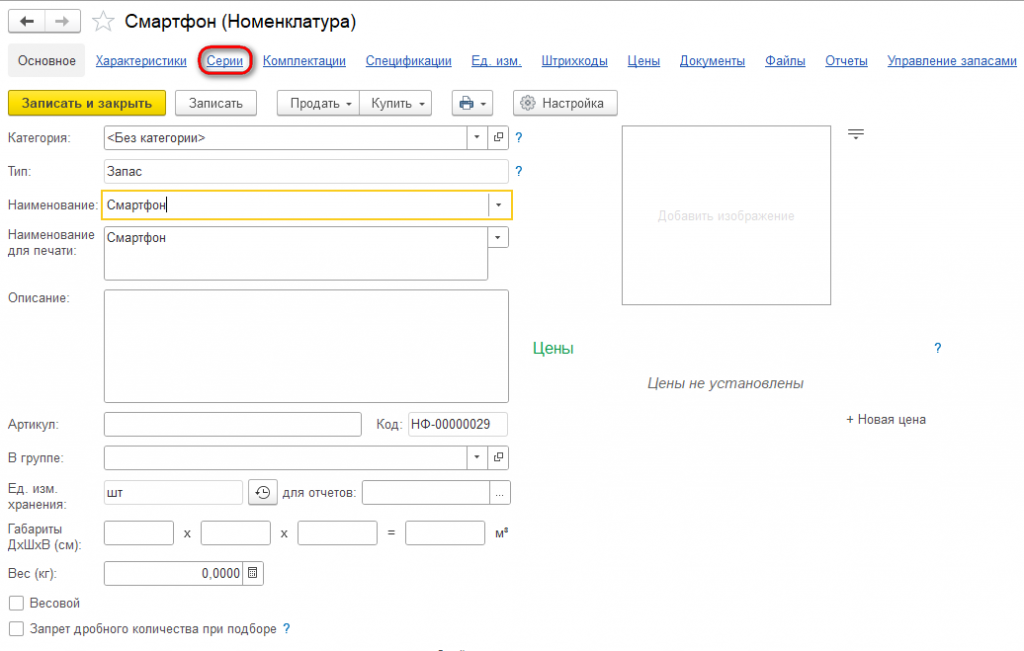The image size is (1024, 651).
Task: Focus the Код field НФ-00000029
Action: pyautogui.click(x=457, y=424)
